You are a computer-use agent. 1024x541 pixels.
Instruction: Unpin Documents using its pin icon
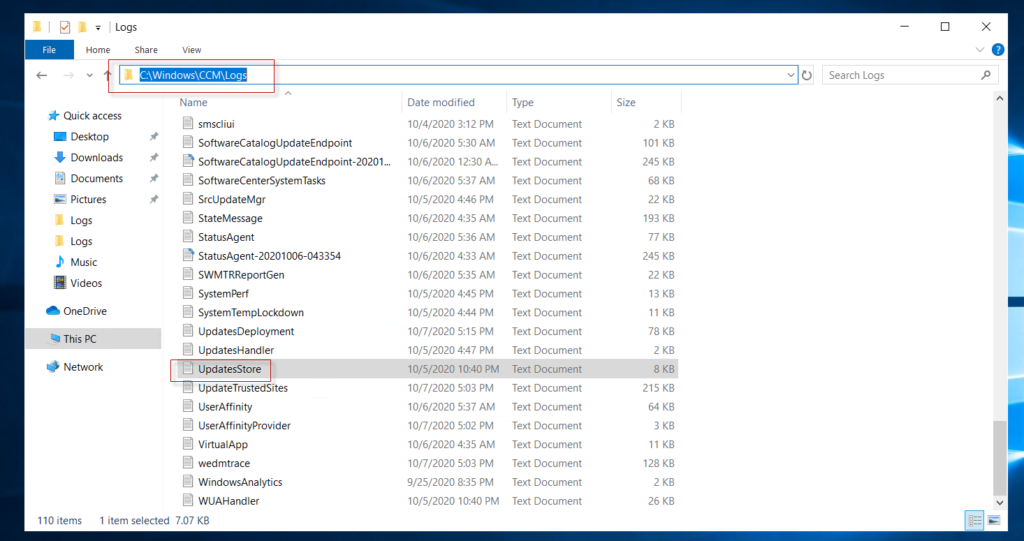tap(154, 178)
